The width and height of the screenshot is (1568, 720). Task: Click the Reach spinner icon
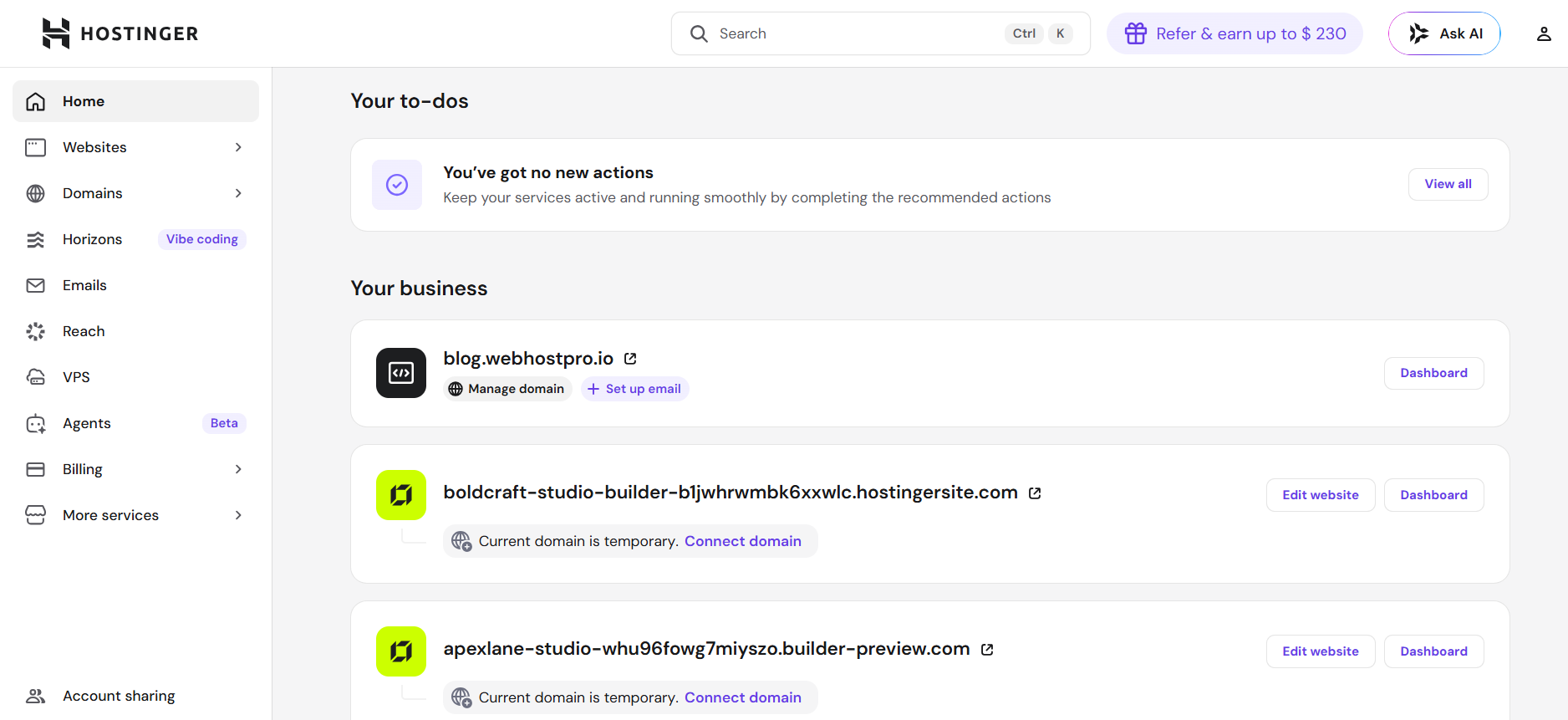[x=35, y=331]
